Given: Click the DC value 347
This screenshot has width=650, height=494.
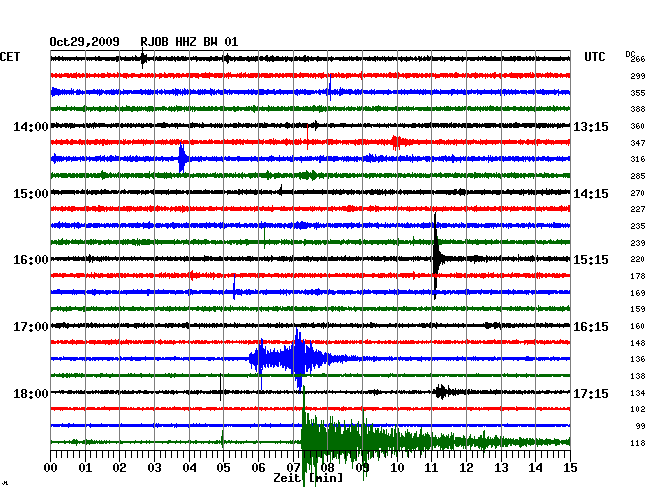Looking at the screenshot, I should 638,143.
